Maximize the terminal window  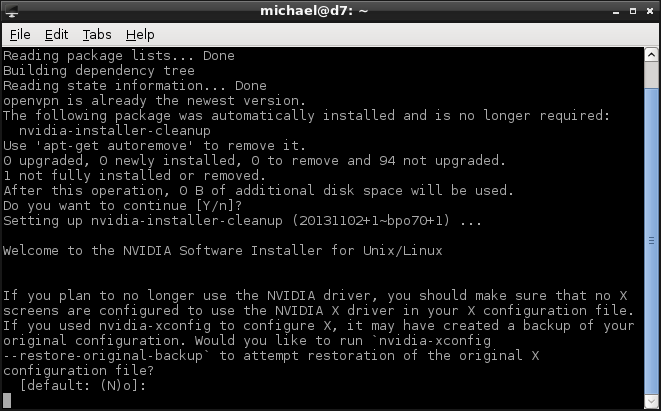tap(633, 11)
